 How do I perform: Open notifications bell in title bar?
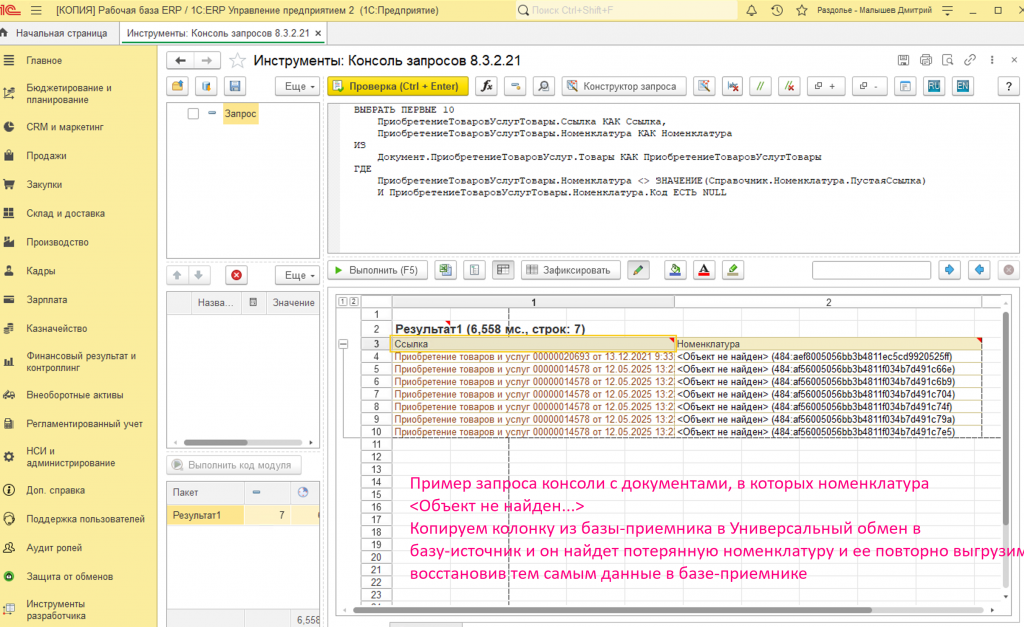point(752,10)
